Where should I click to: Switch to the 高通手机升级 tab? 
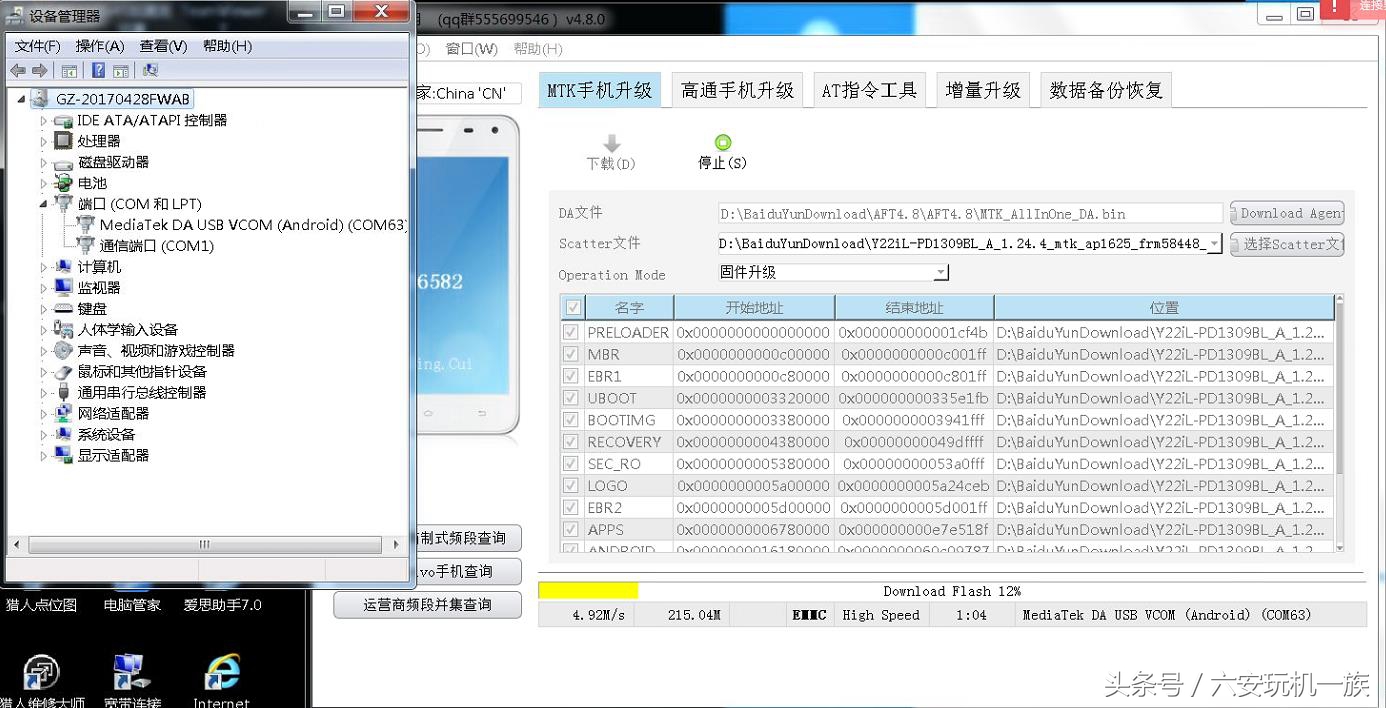[738, 89]
